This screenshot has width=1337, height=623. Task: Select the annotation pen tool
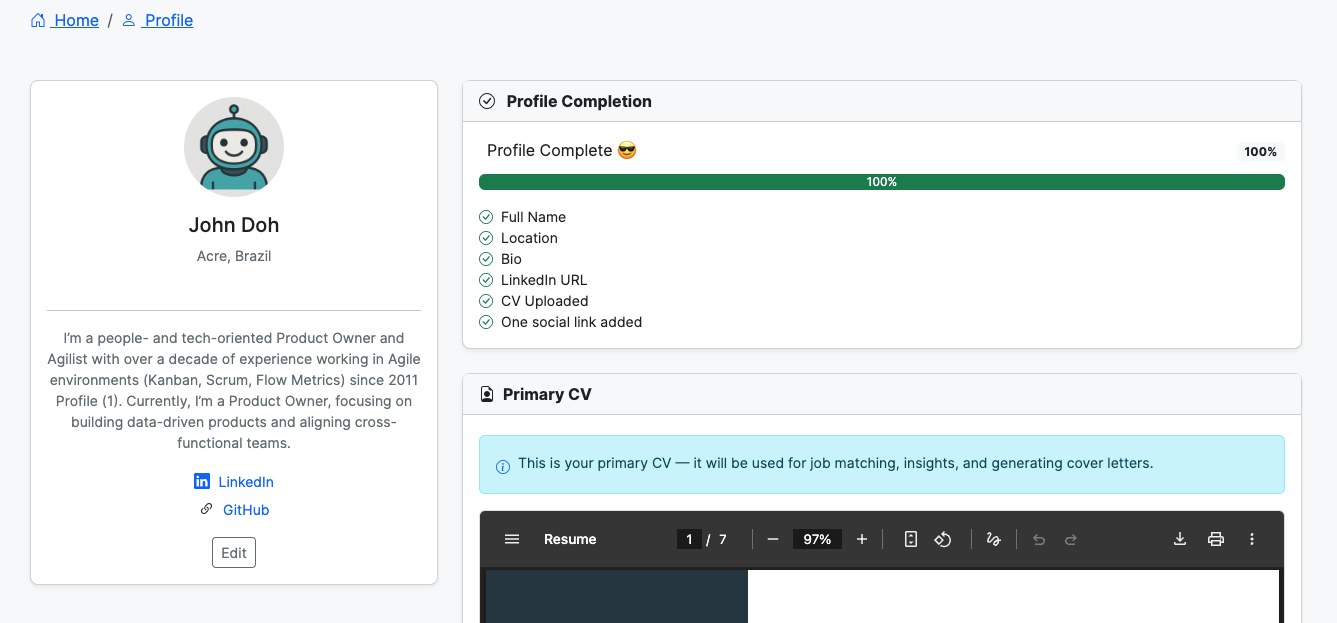993,539
